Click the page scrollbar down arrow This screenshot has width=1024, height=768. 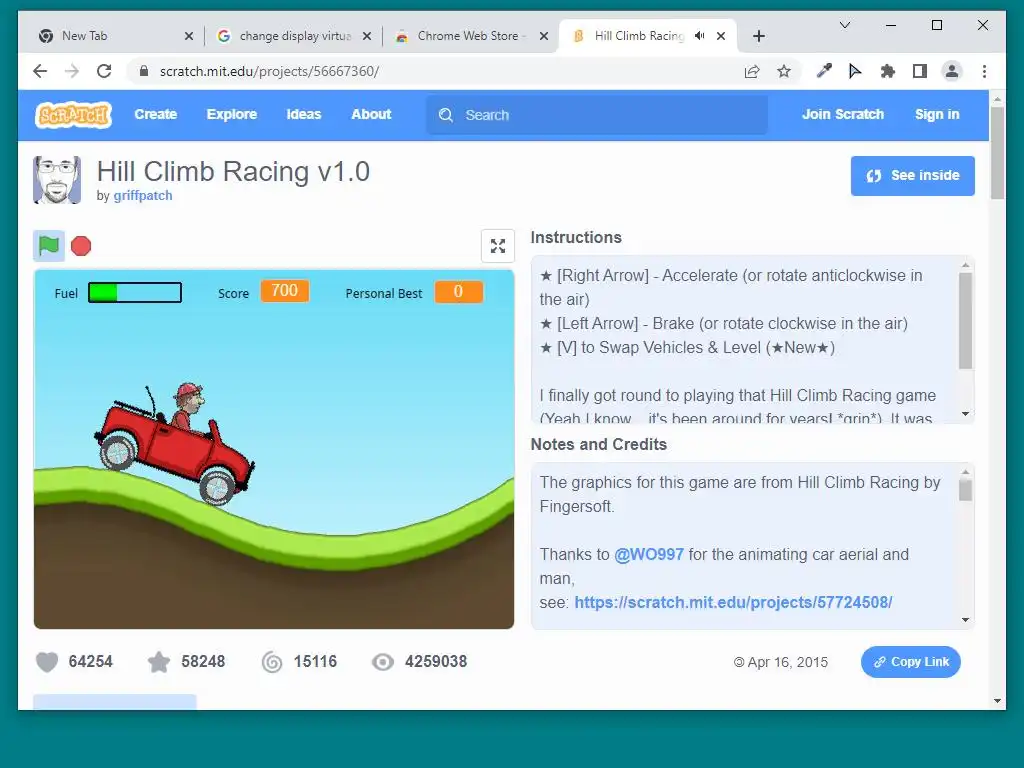click(x=997, y=701)
